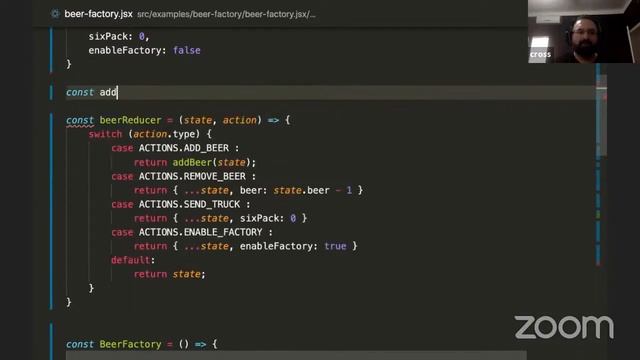Click the 'sixPack: 0,' line
Viewport: 640px width, 360px height.
[x=119, y=36]
